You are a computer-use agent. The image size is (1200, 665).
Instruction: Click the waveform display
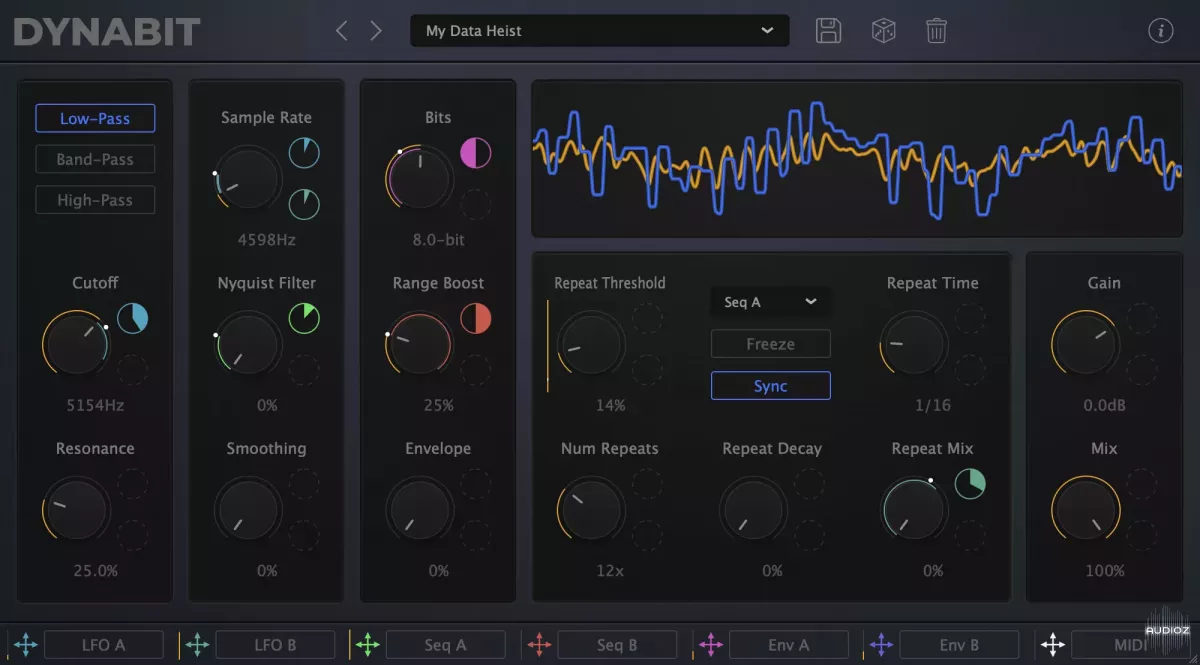[x=857, y=159]
